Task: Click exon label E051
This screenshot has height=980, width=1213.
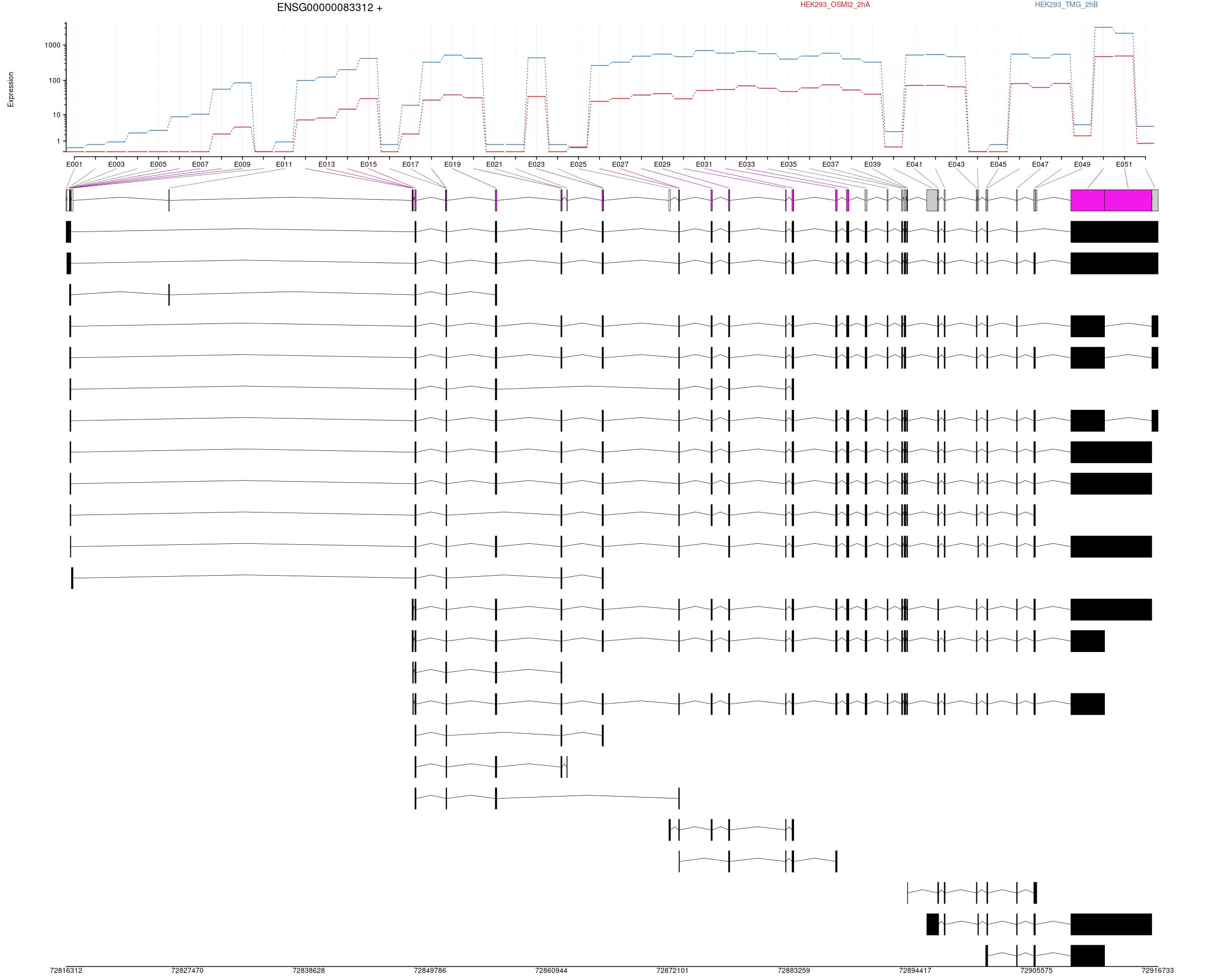Action: [1125, 165]
